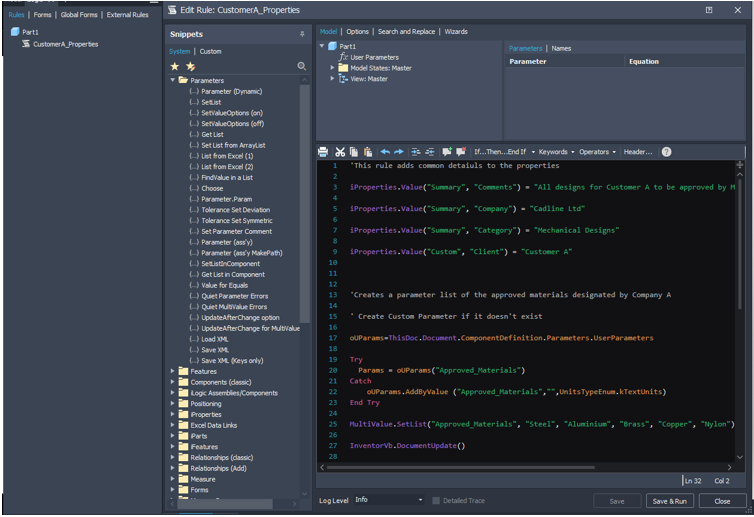Open the pop-out icon in title bar
The image size is (754, 517).
[709, 10]
